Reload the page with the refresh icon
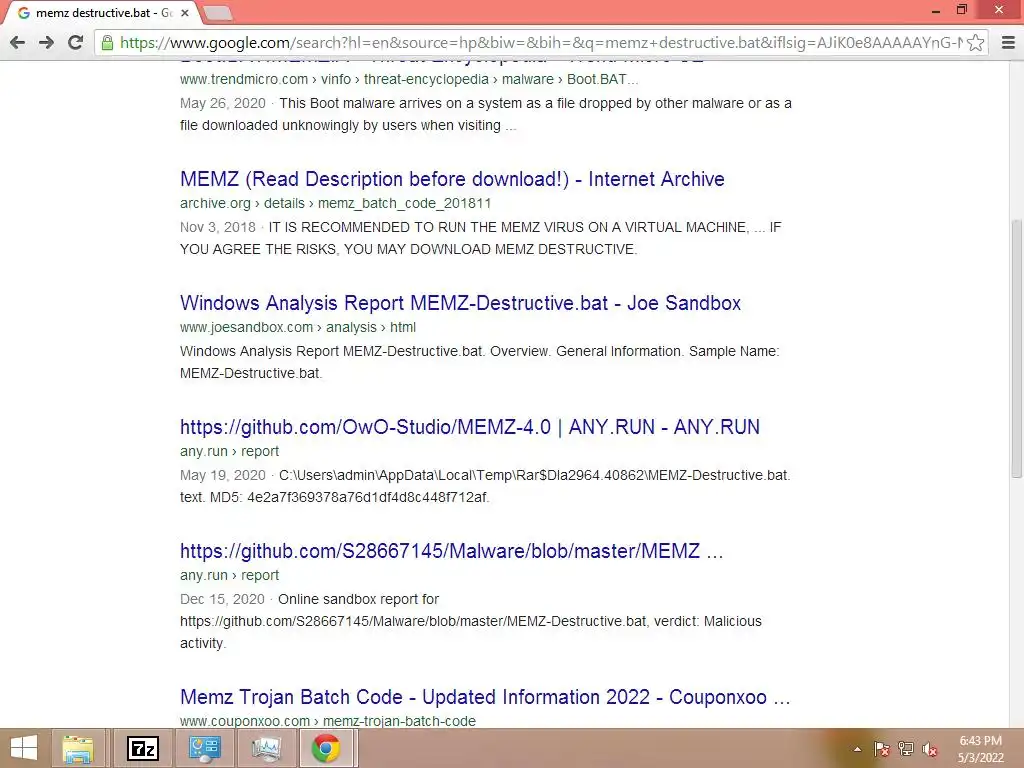The height and width of the screenshot is (768, 1024). [x=76, y=42]
